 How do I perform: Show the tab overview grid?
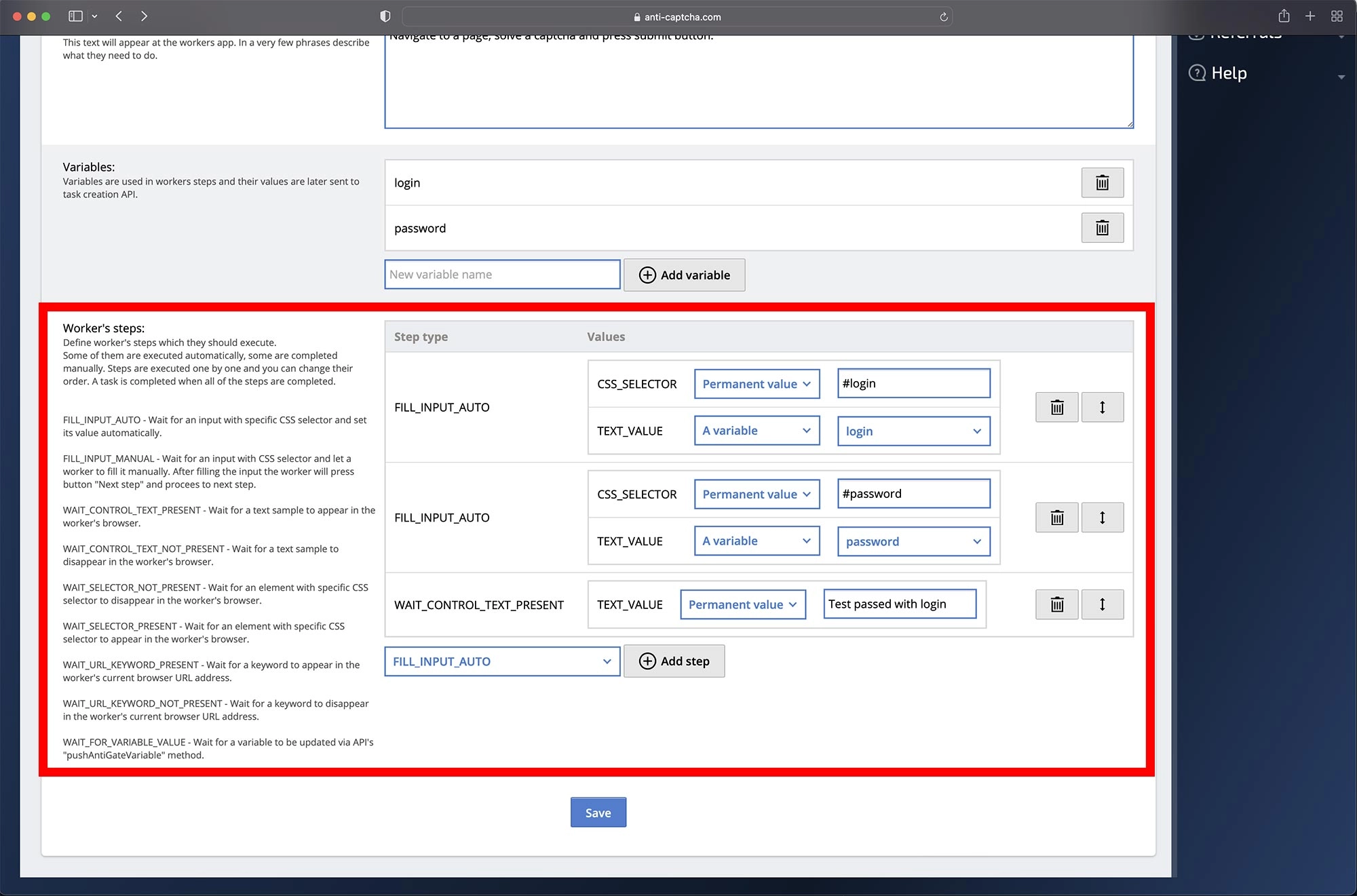pyautogui.click(x=1337, y=16)
